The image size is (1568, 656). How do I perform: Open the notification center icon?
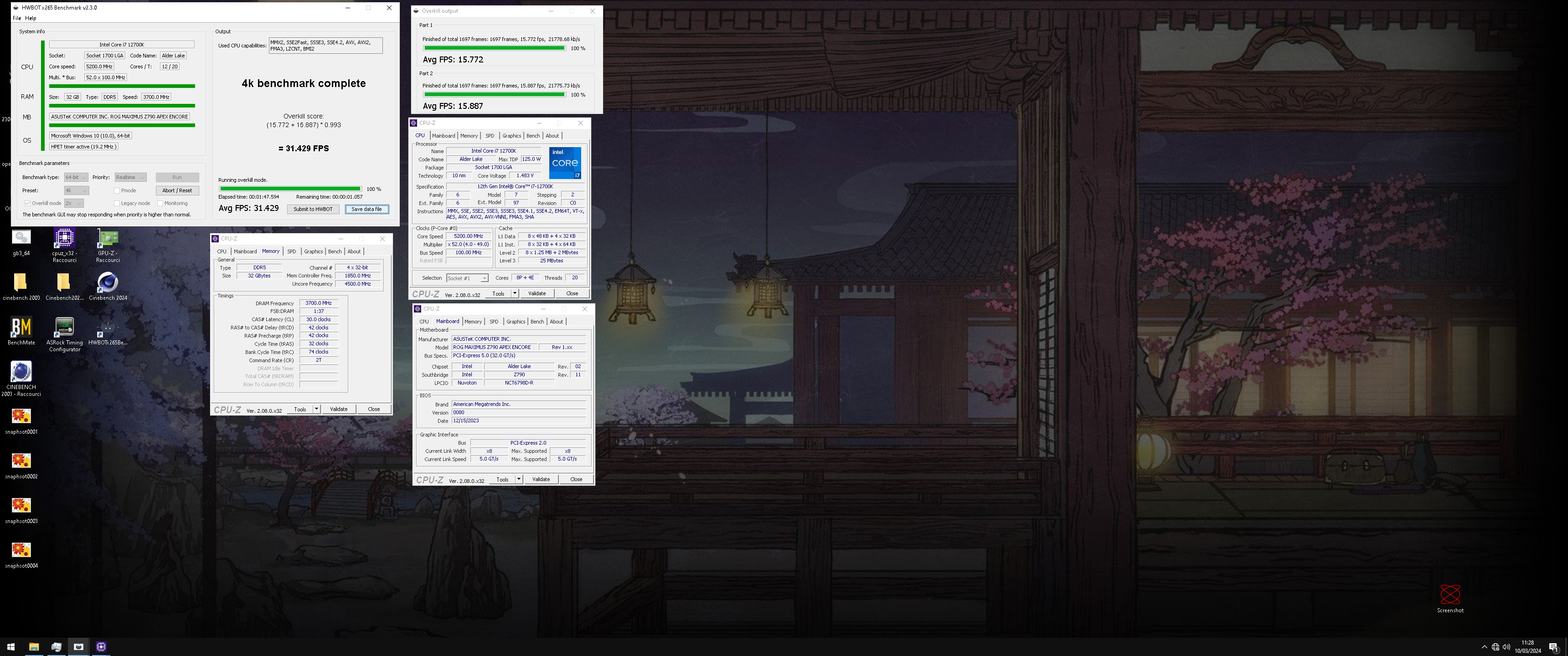pos(1553,647)
